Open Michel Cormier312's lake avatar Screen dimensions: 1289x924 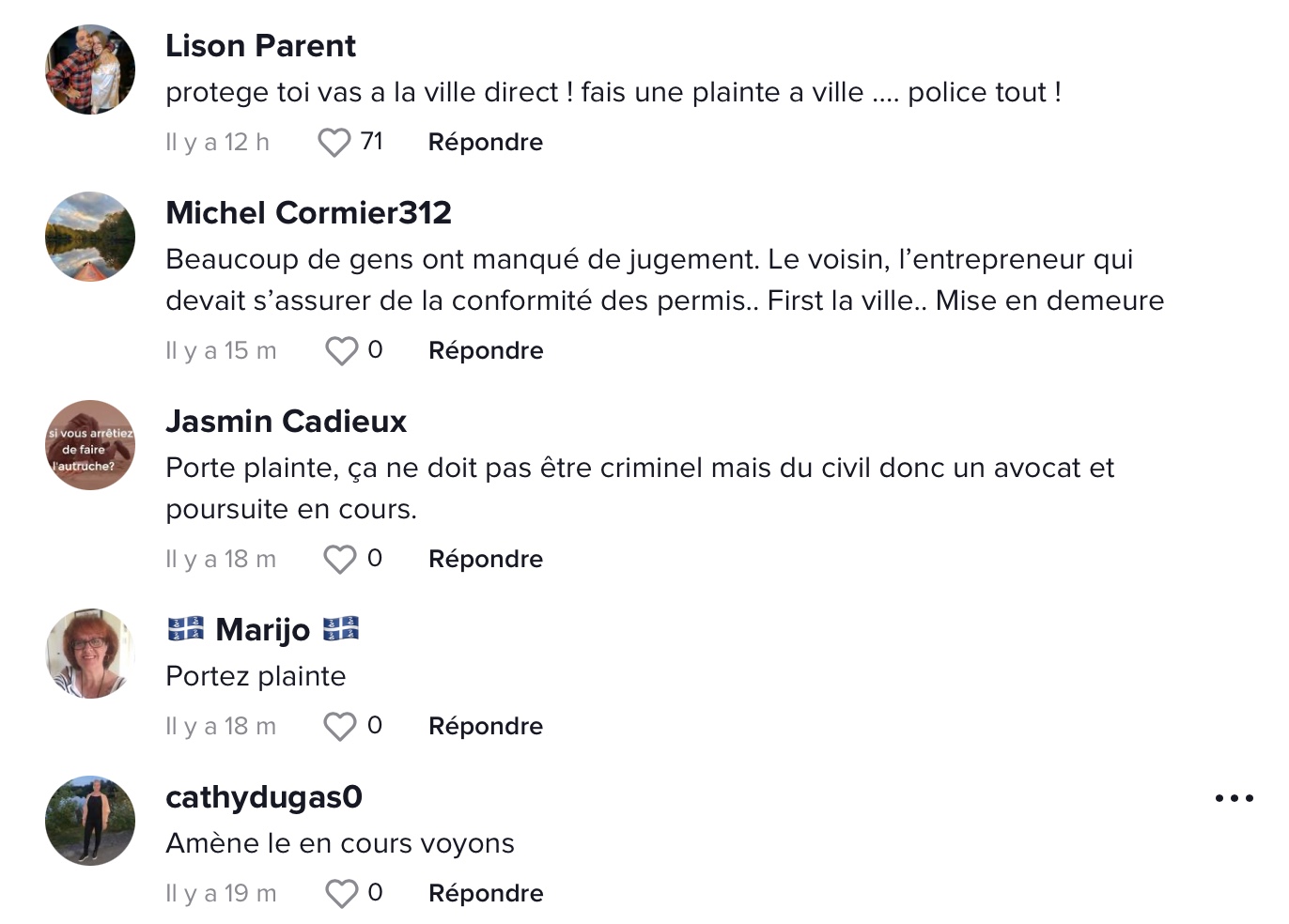pos(90,237)
